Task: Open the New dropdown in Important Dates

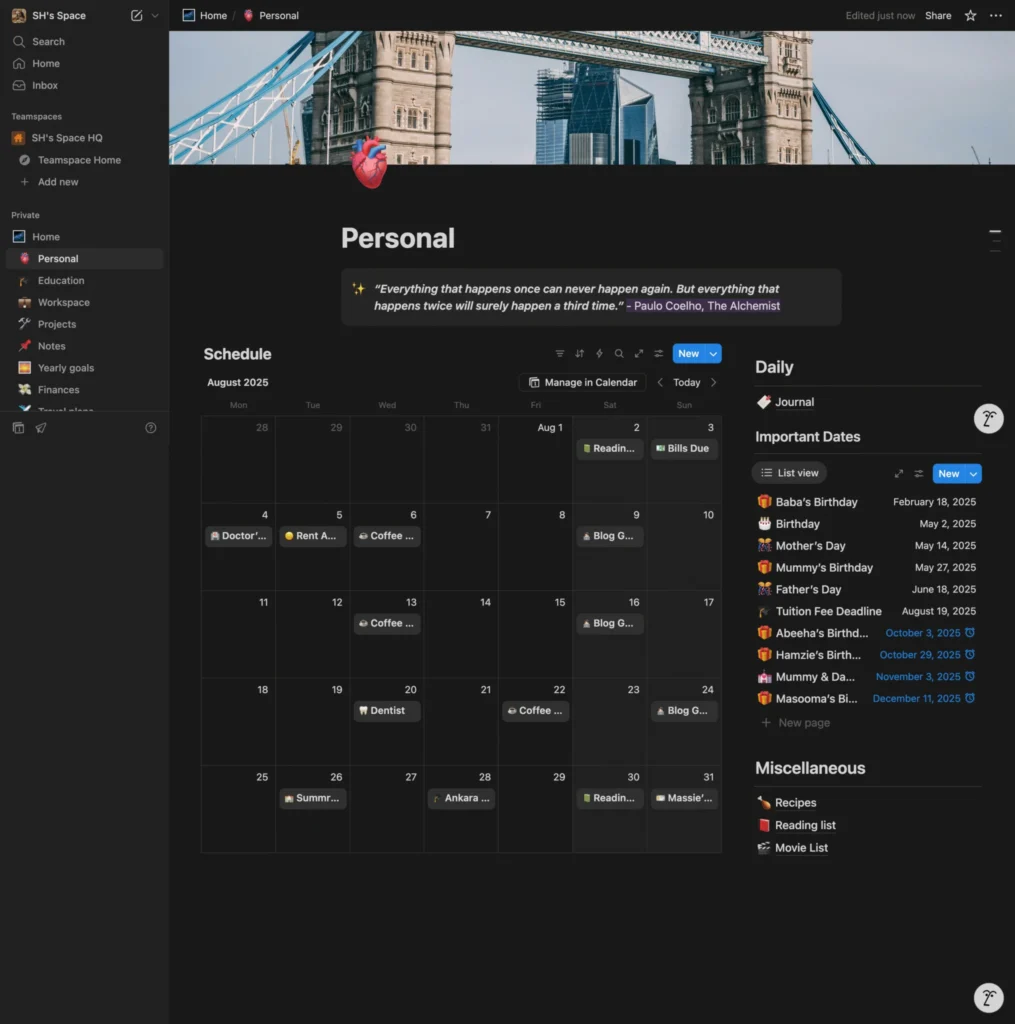Action: click(x=971, y=472)
